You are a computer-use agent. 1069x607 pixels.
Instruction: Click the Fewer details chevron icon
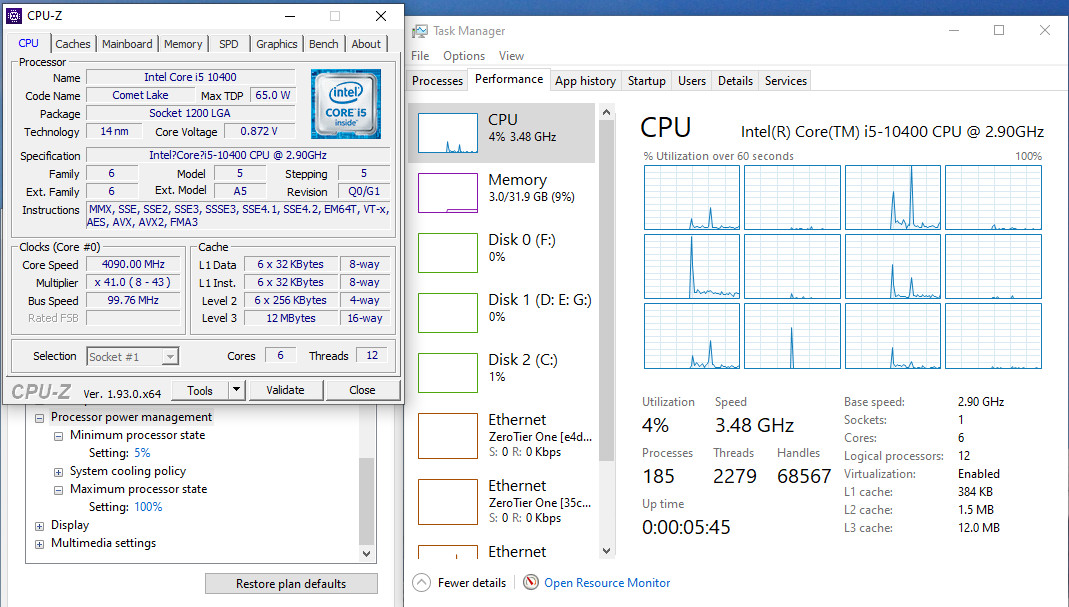421,582
